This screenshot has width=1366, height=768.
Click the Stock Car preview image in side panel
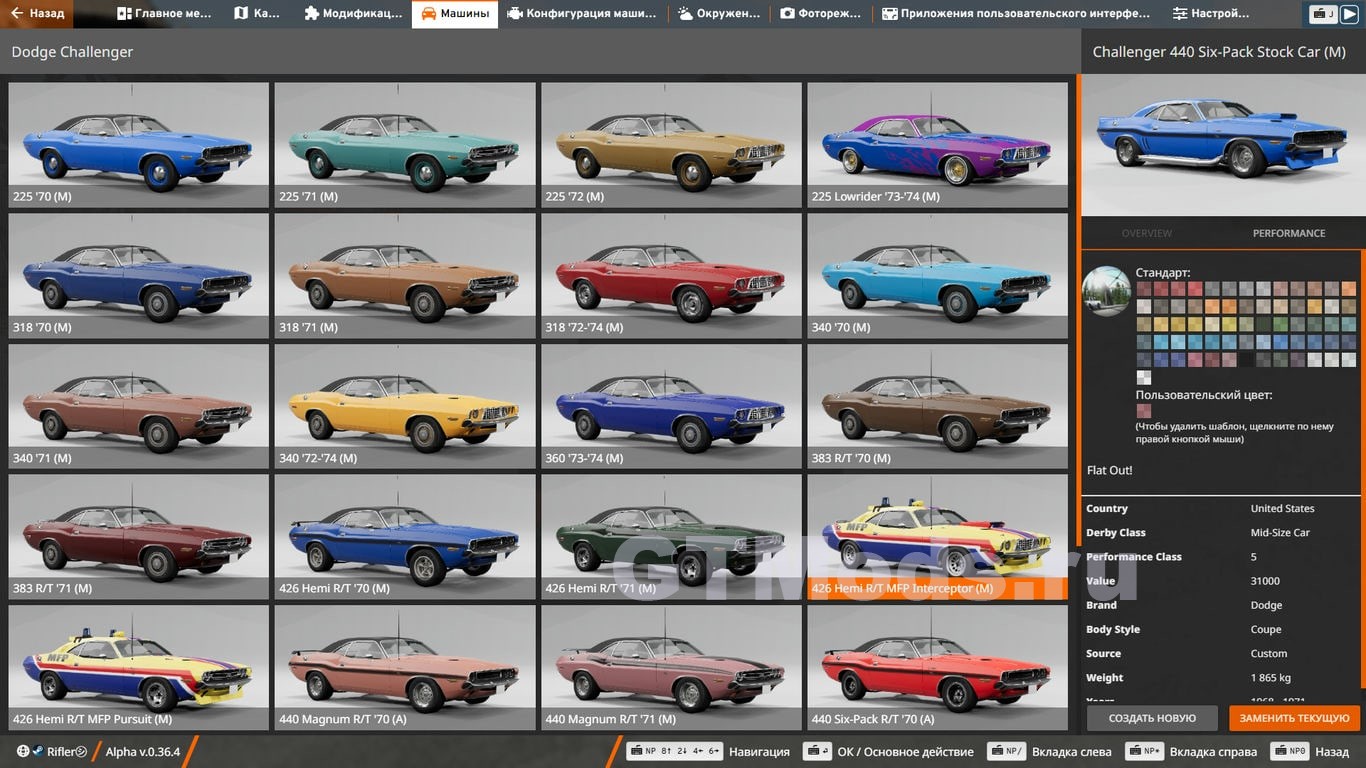click(x=1224, y=145)
